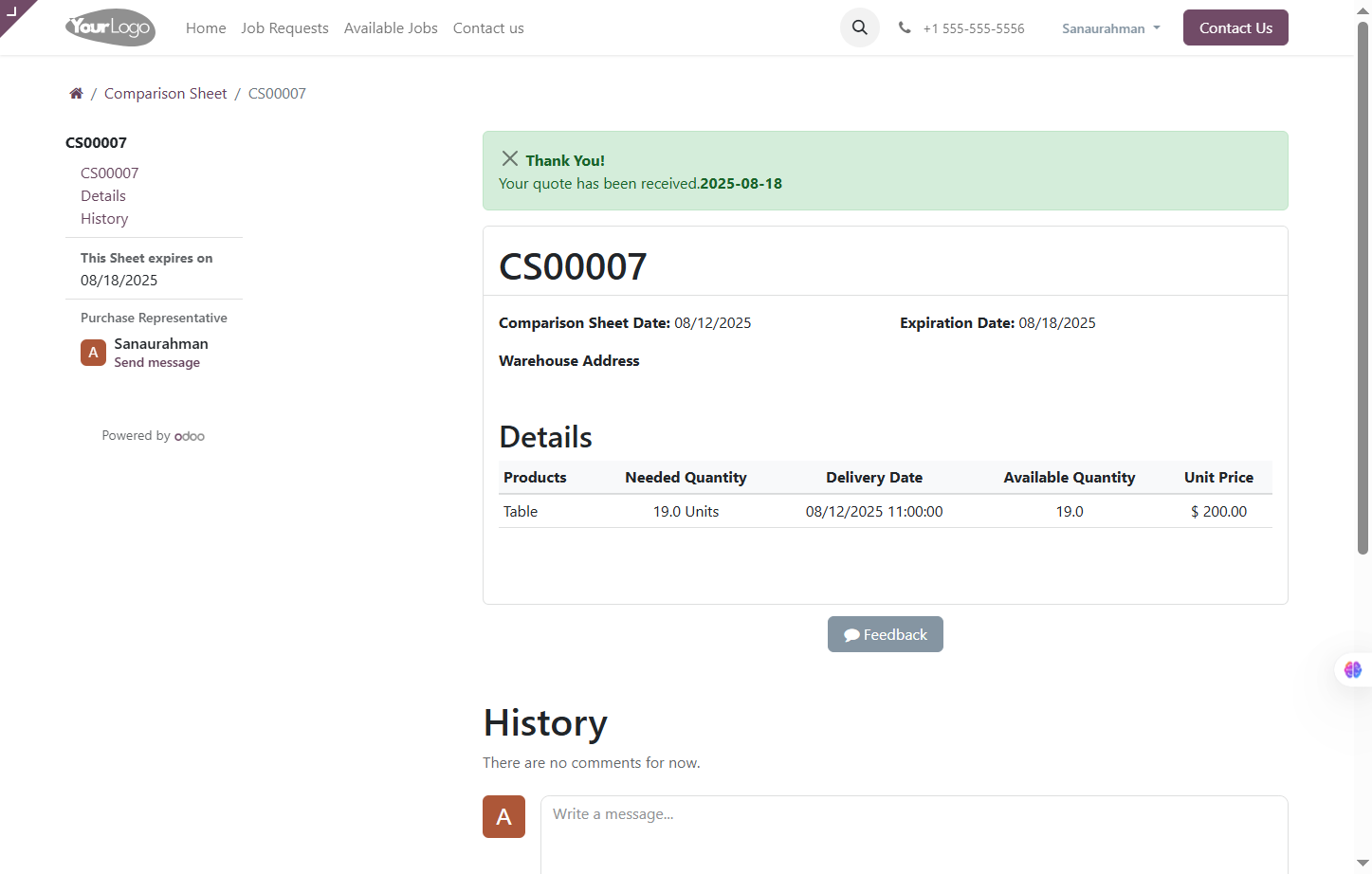Screen dimensions: 1372x874
Task: Open Contact us menu item
Action: point(488,28)
